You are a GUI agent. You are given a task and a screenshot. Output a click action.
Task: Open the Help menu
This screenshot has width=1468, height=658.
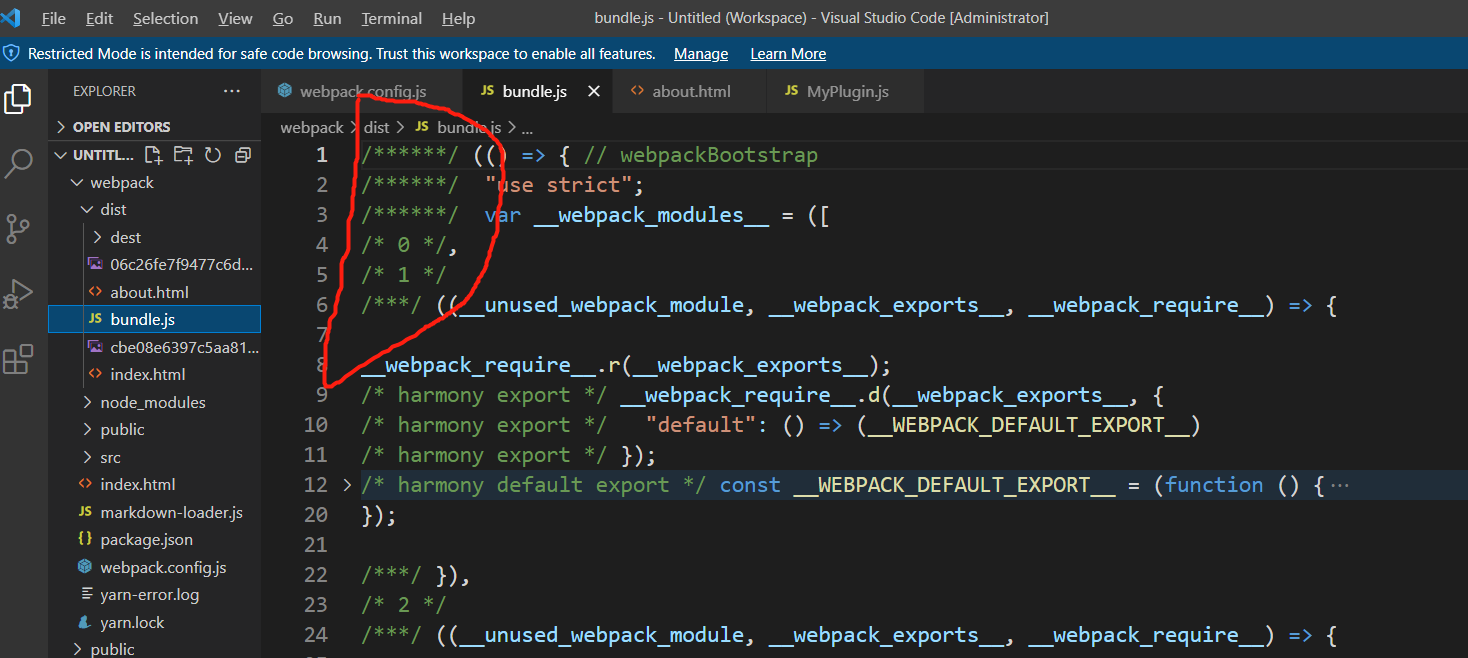click(458, 19)
